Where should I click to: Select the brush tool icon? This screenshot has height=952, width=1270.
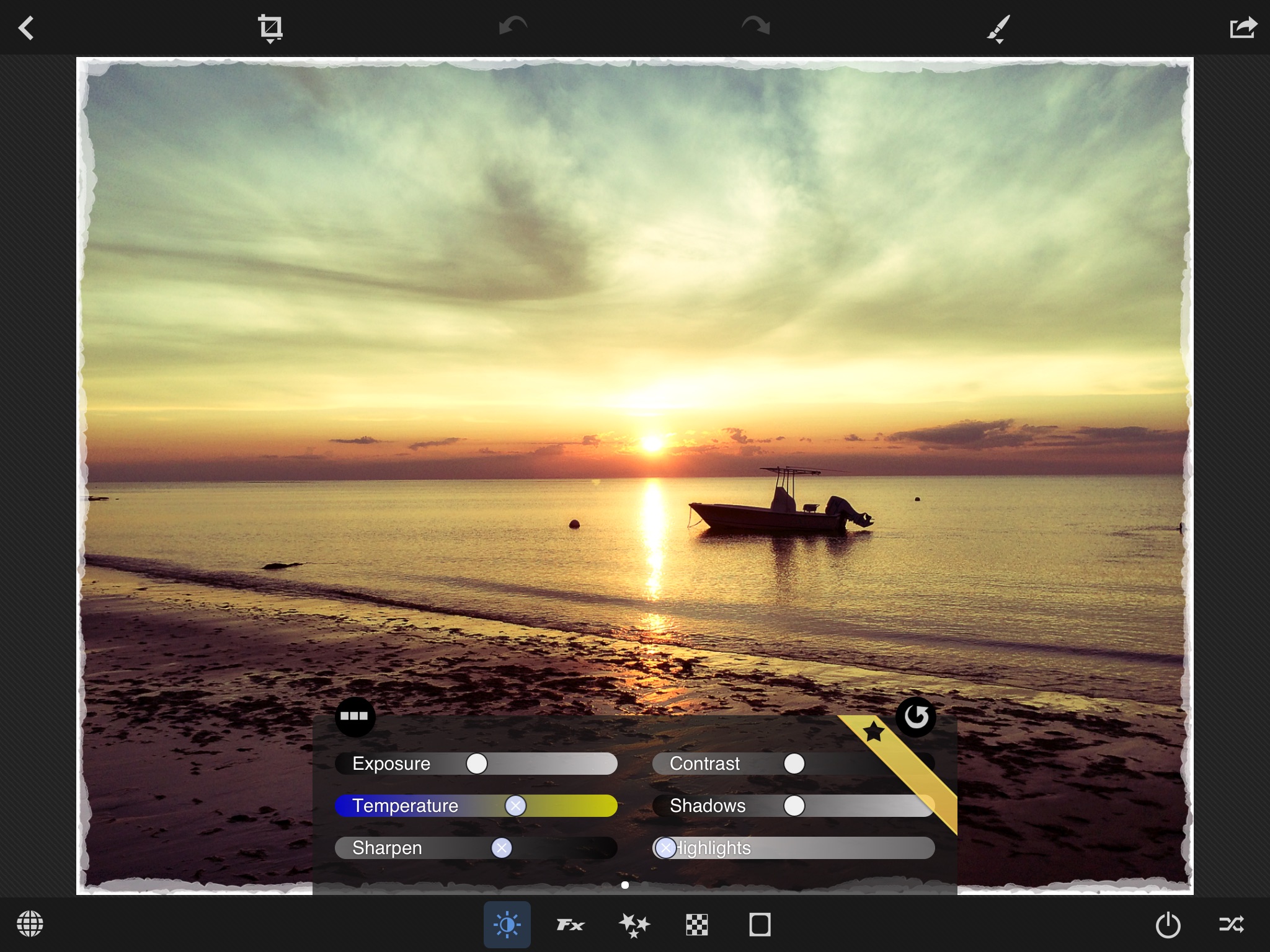pyautogui.click(x=998, y=29)
